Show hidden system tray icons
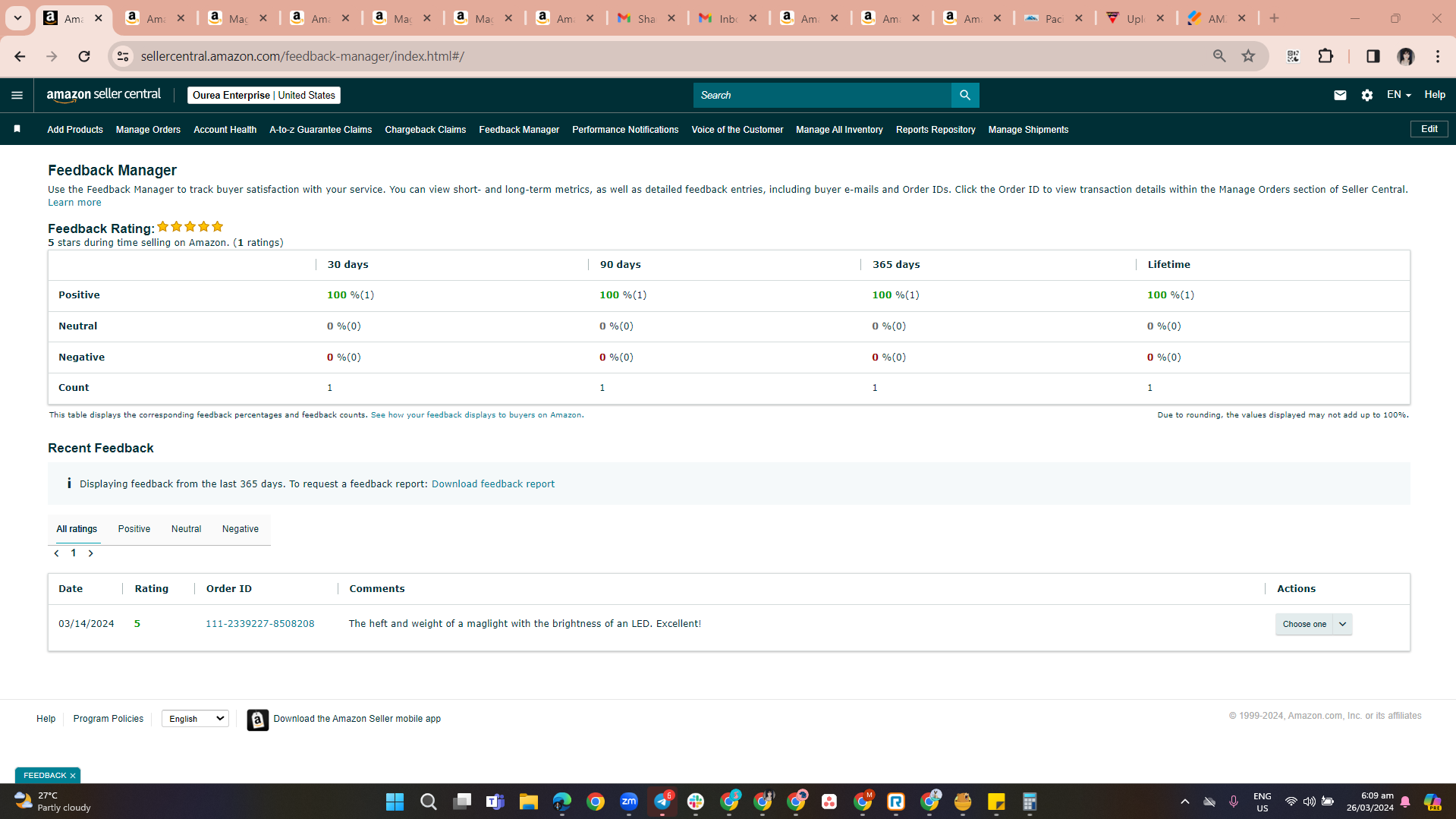This screenshot has height=819, width=1456. point(1184,802)
